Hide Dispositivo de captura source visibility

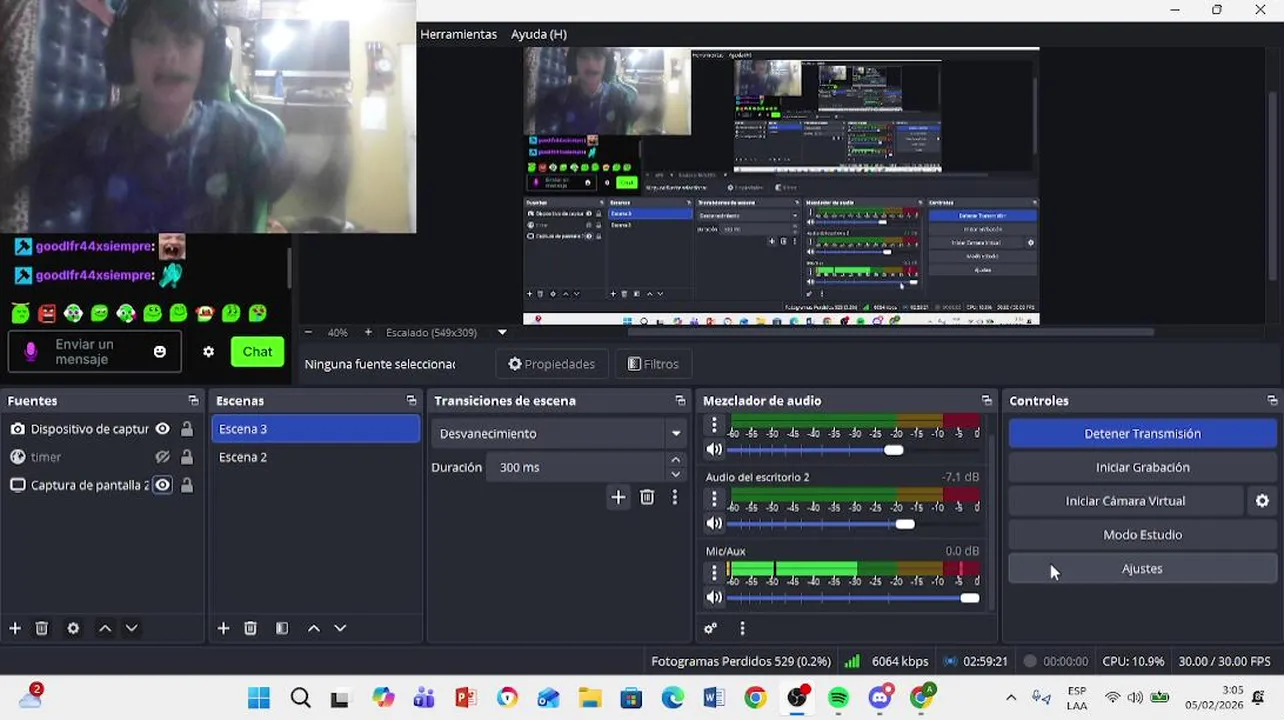[x=162, y=429]
